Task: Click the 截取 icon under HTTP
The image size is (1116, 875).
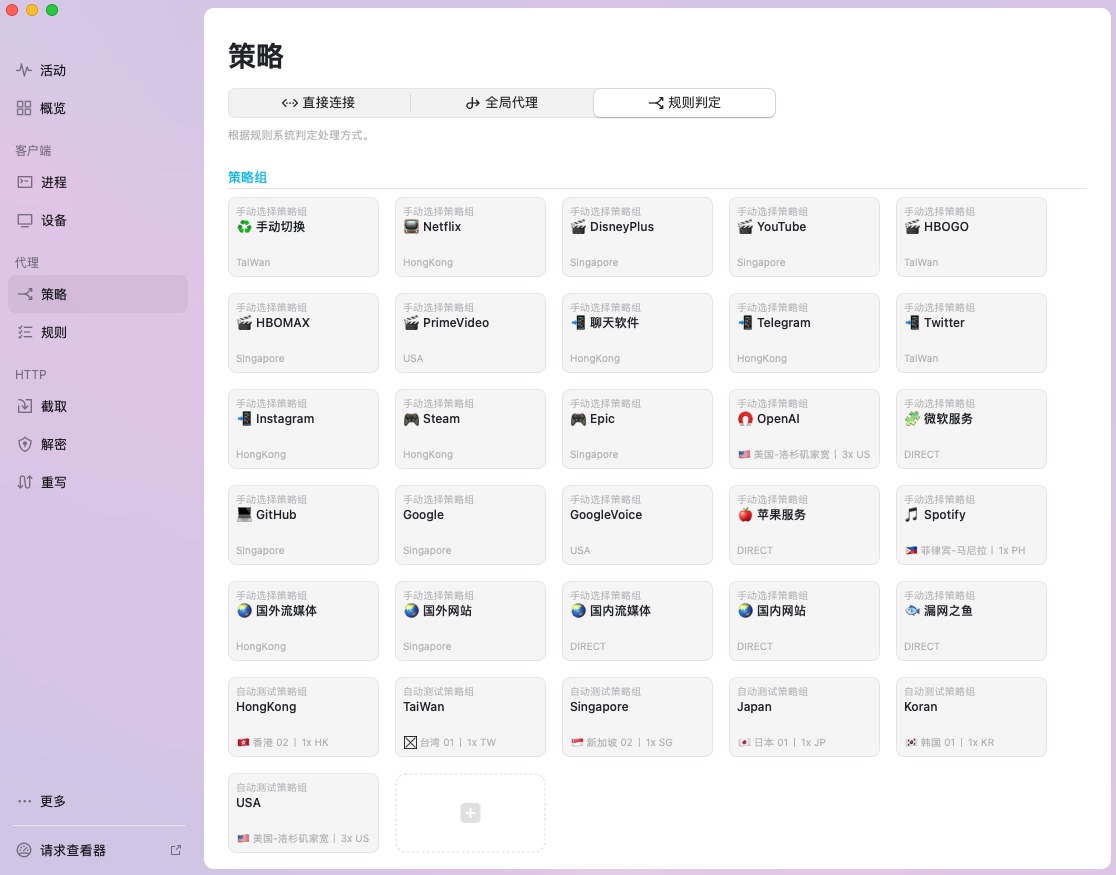Action: click(x=52, y=406)
